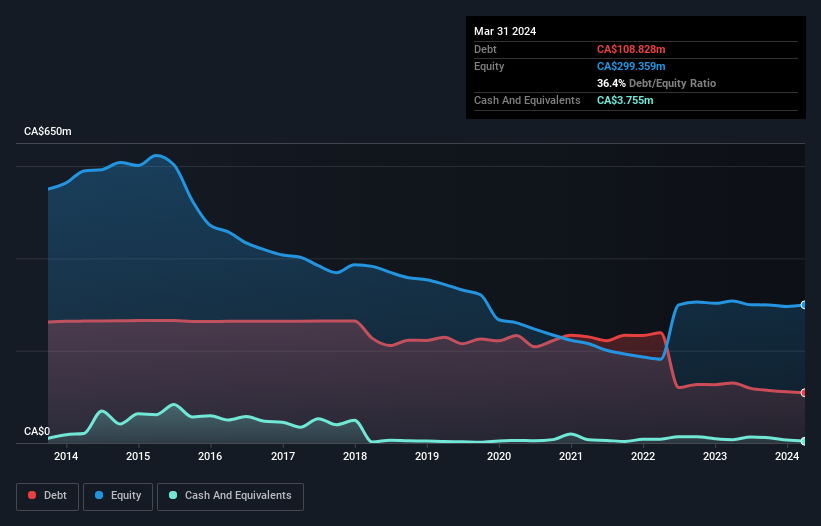Screen dimensions: 821x526
Task: Click the CA$108.828m debt value
Action: pyautogui.click(x=631, y=49)
